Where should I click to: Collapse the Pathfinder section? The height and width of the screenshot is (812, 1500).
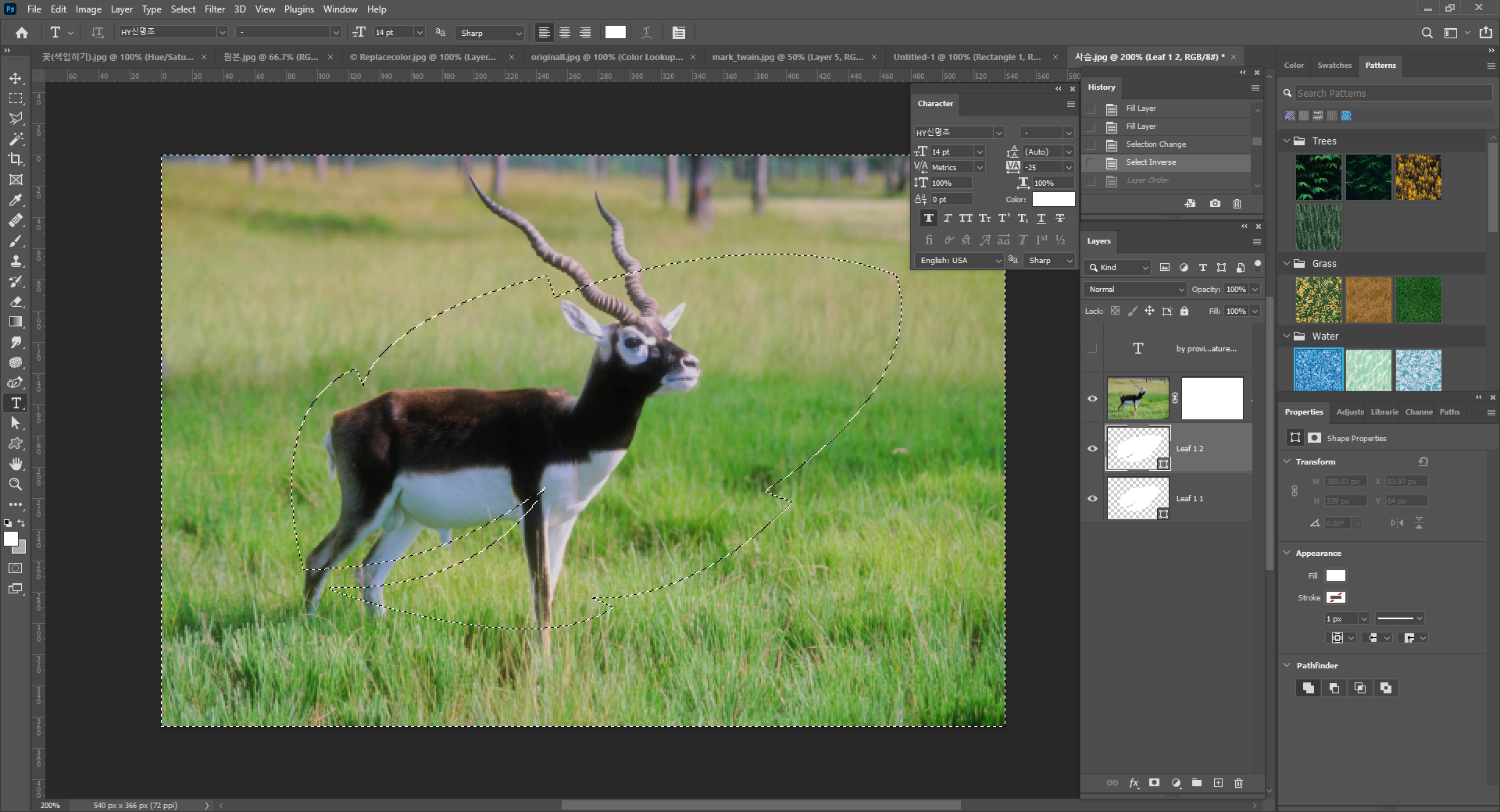(x=1287, y=665)
